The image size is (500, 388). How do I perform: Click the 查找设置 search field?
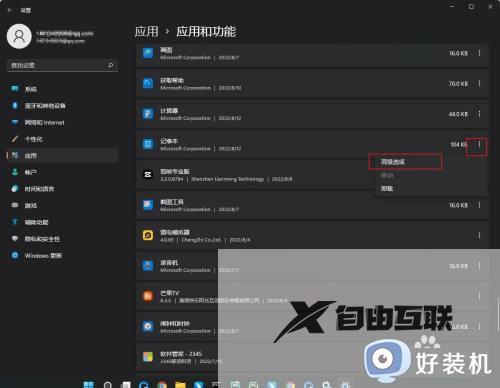(62, 65)
